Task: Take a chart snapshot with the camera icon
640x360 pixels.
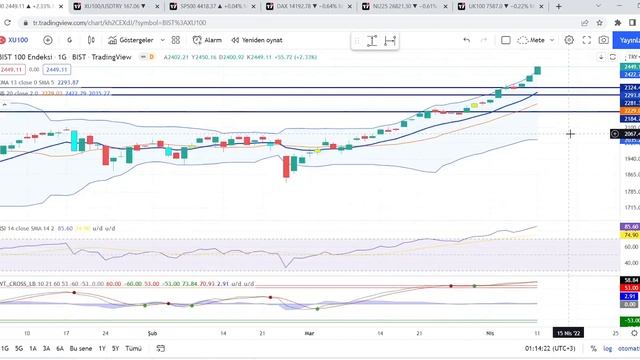Action: click(x=604, y=40)
